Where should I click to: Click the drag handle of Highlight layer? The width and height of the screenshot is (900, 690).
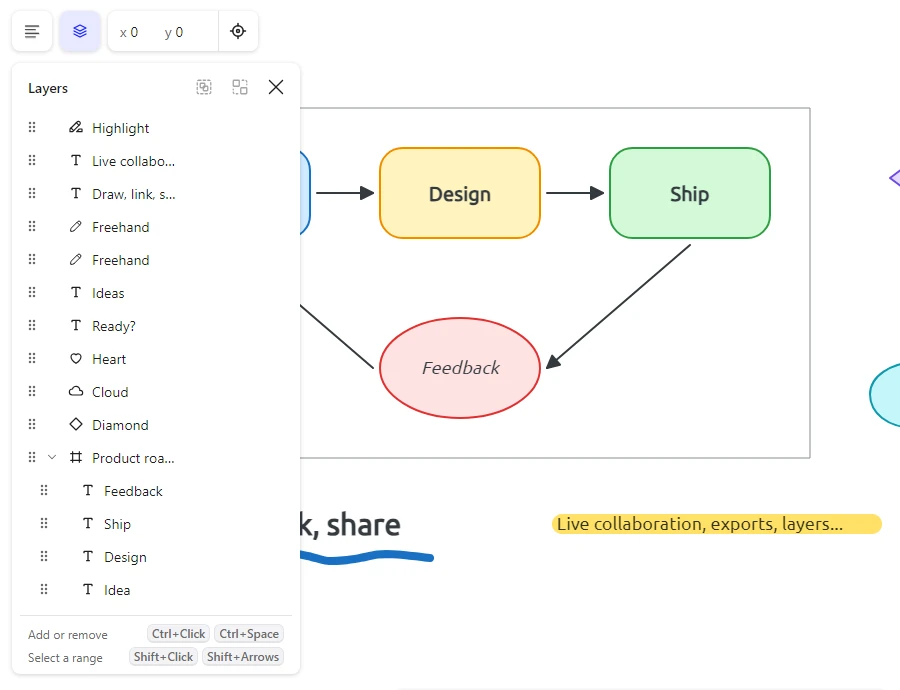pyautogui.click(x=32, y=127)
